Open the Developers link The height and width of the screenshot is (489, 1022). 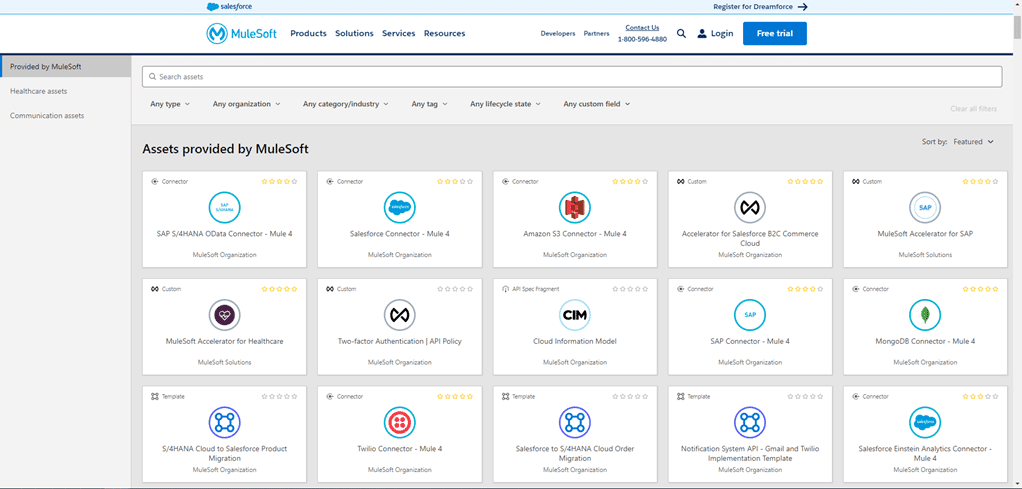coord(558,33)
